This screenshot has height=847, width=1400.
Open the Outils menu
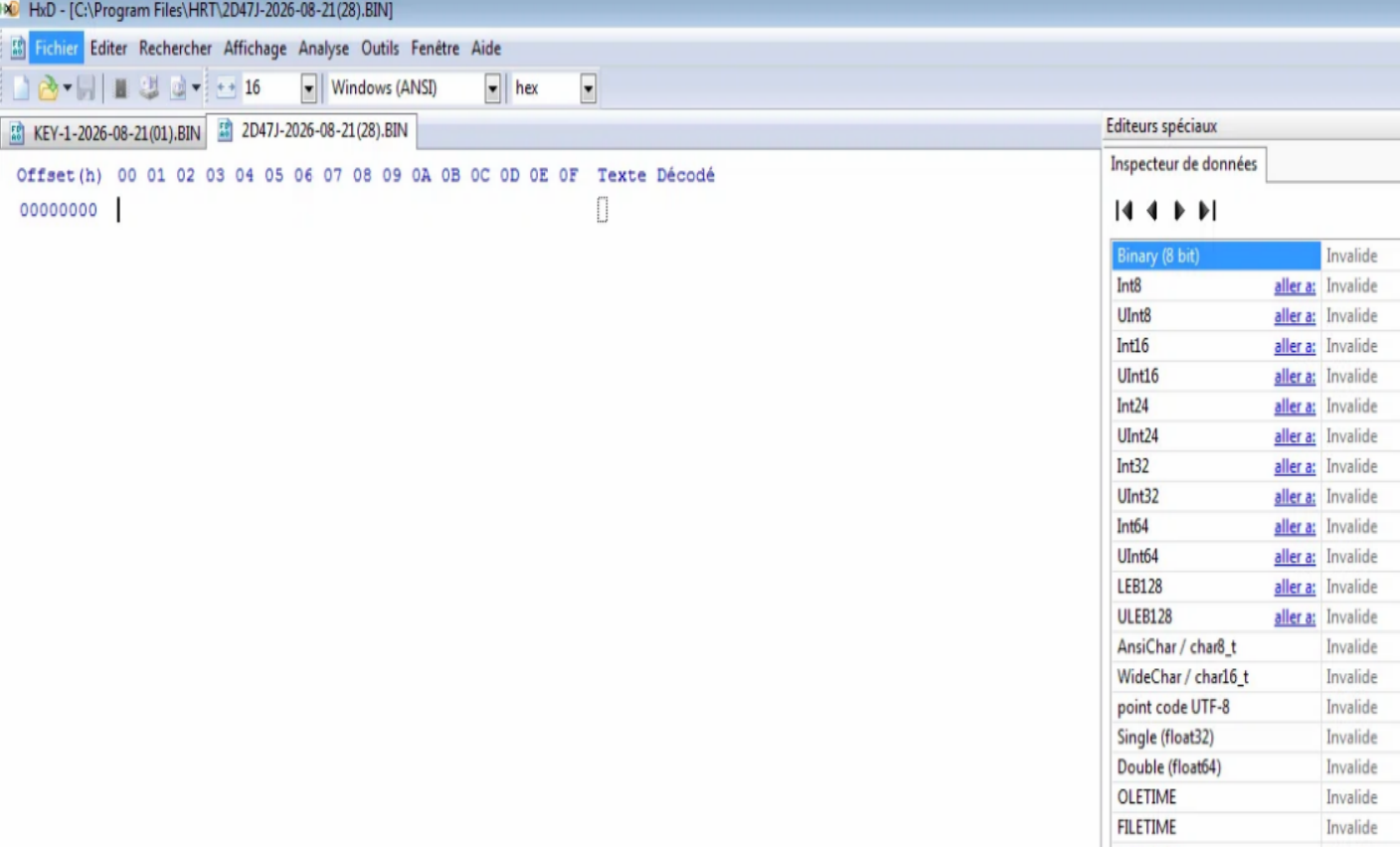click(x=380, y=48)
